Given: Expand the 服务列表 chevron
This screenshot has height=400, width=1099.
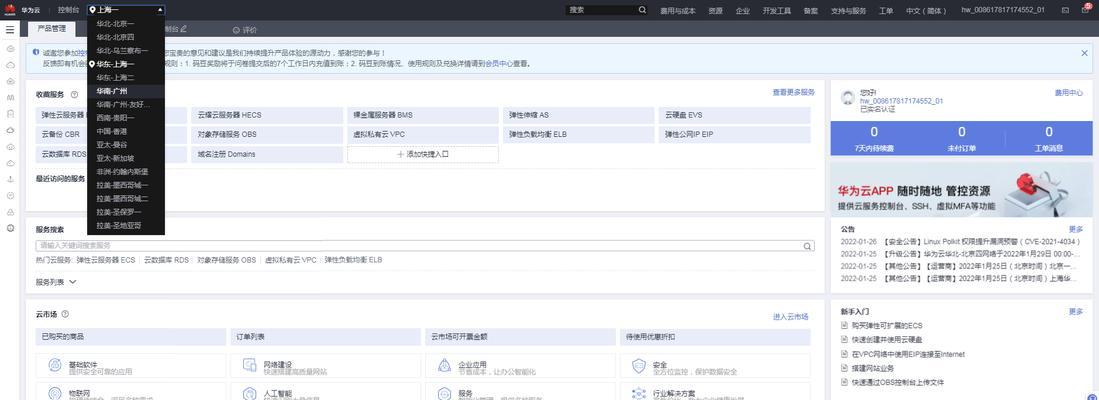Looking at the screenshot, I should point(72,282).
